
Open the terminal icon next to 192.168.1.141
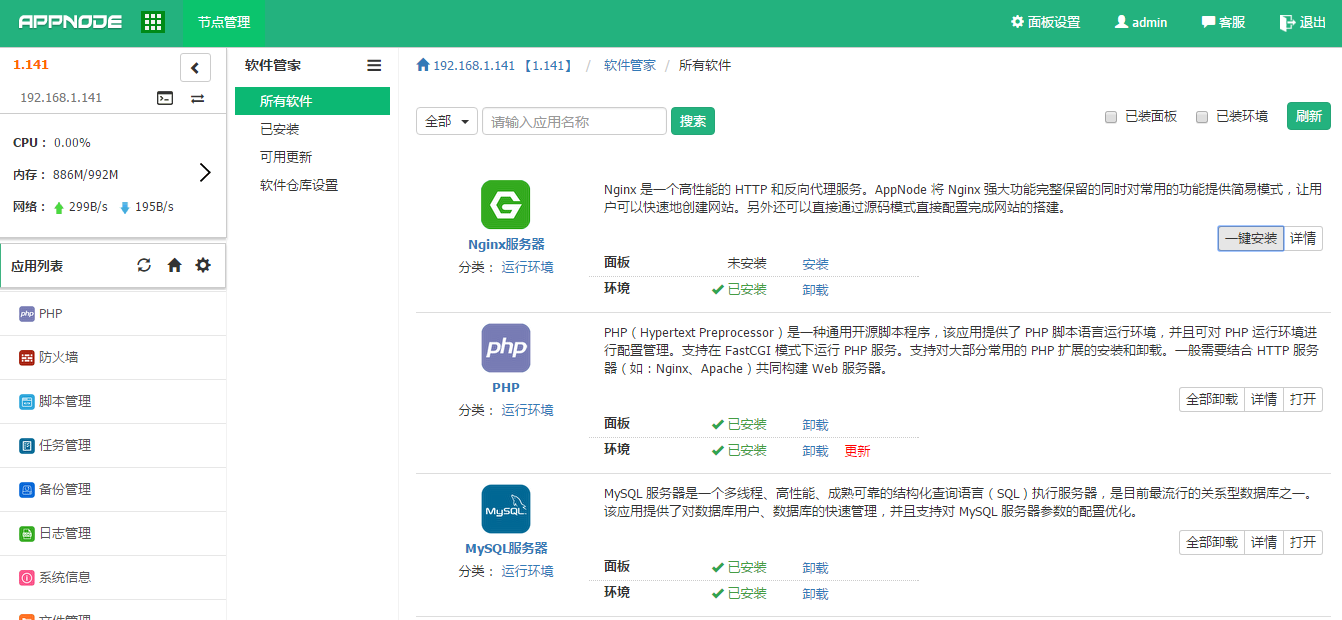(165, 98)
